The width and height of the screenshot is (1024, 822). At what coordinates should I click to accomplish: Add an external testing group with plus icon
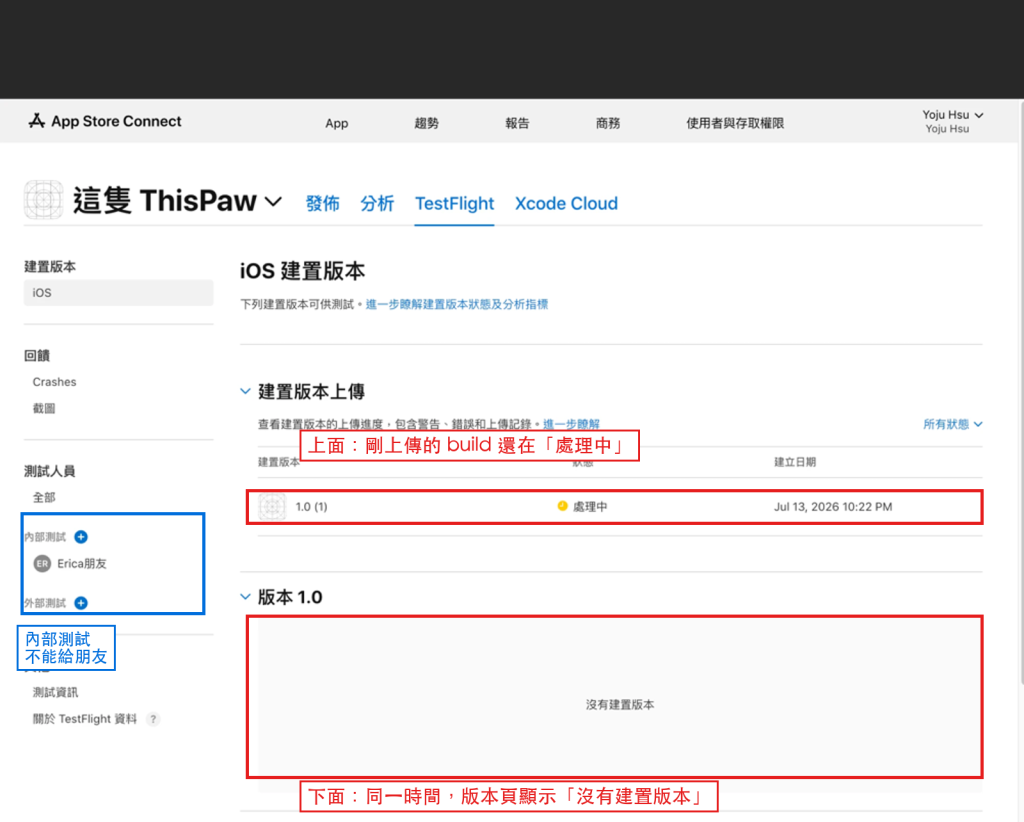tap(81, 603)
